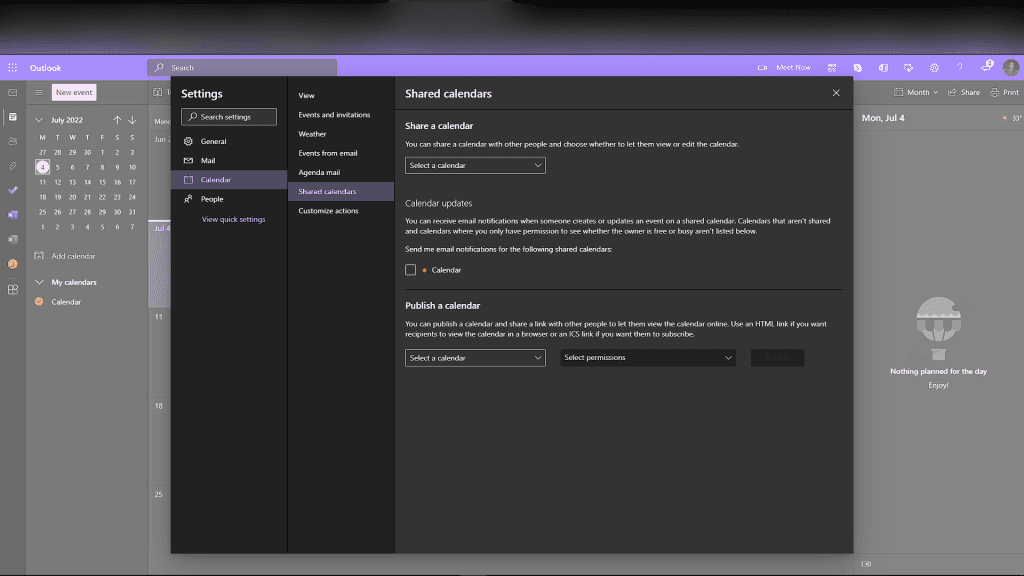Click the Search settings field
The image size is (1024, 576).
click(229, 117)
